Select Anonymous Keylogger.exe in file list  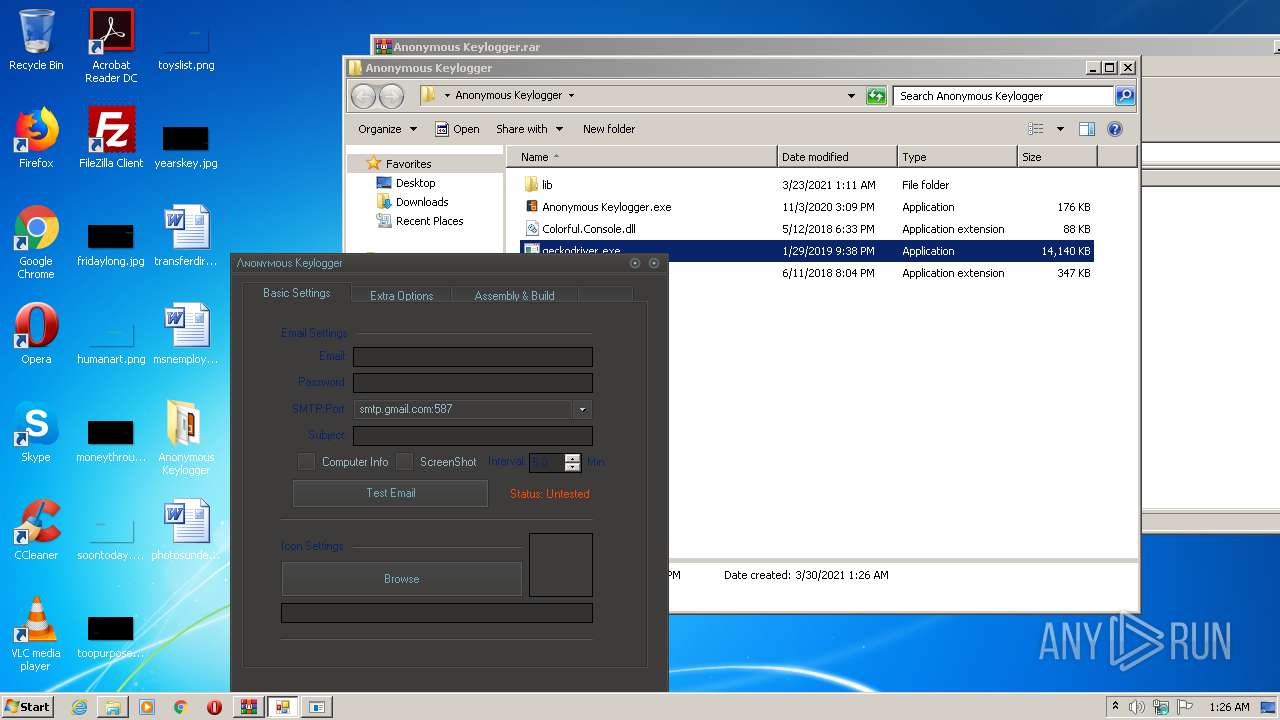[x=806, y=207]
